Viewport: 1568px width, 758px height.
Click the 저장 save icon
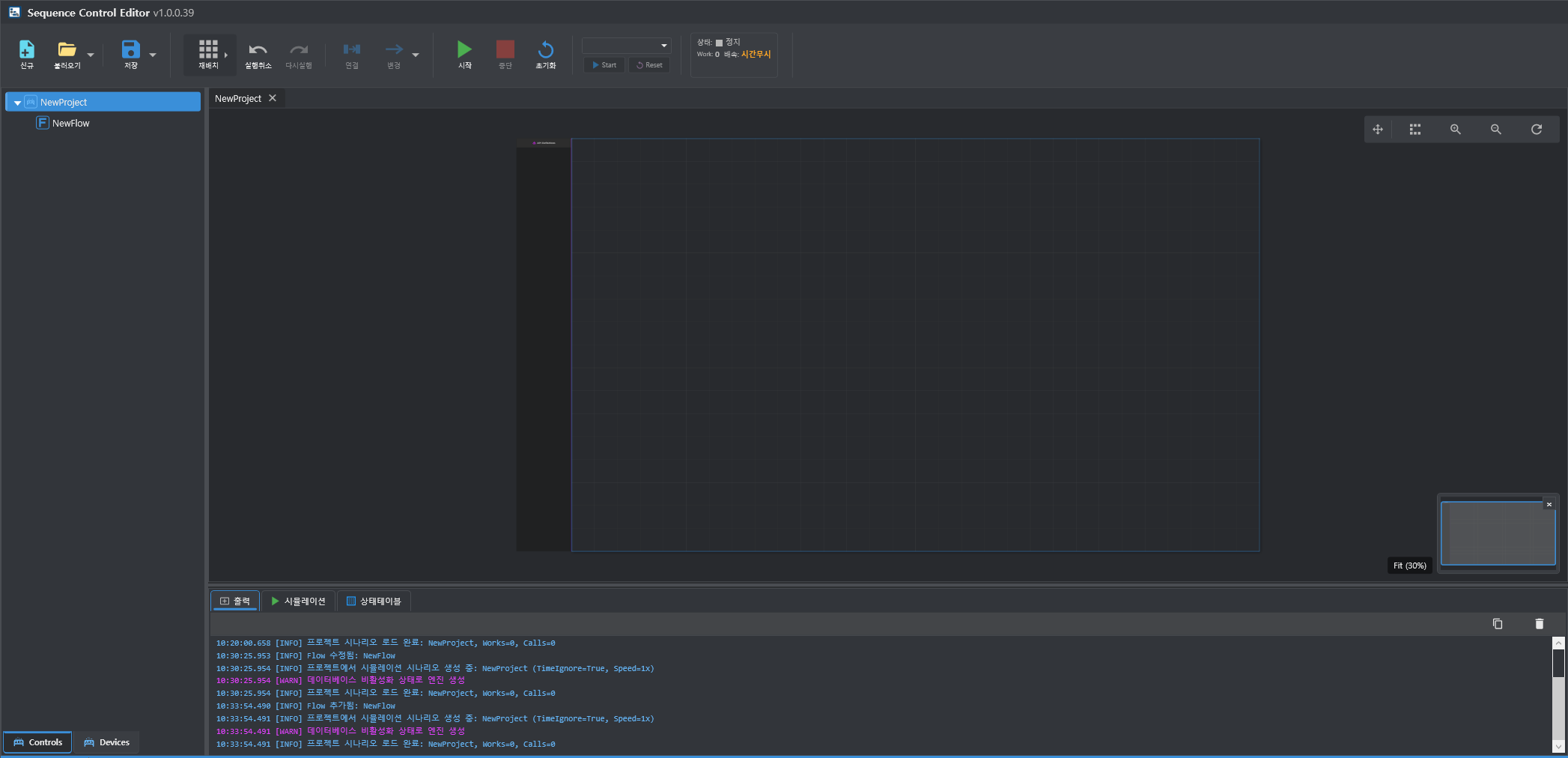point(130,50)
